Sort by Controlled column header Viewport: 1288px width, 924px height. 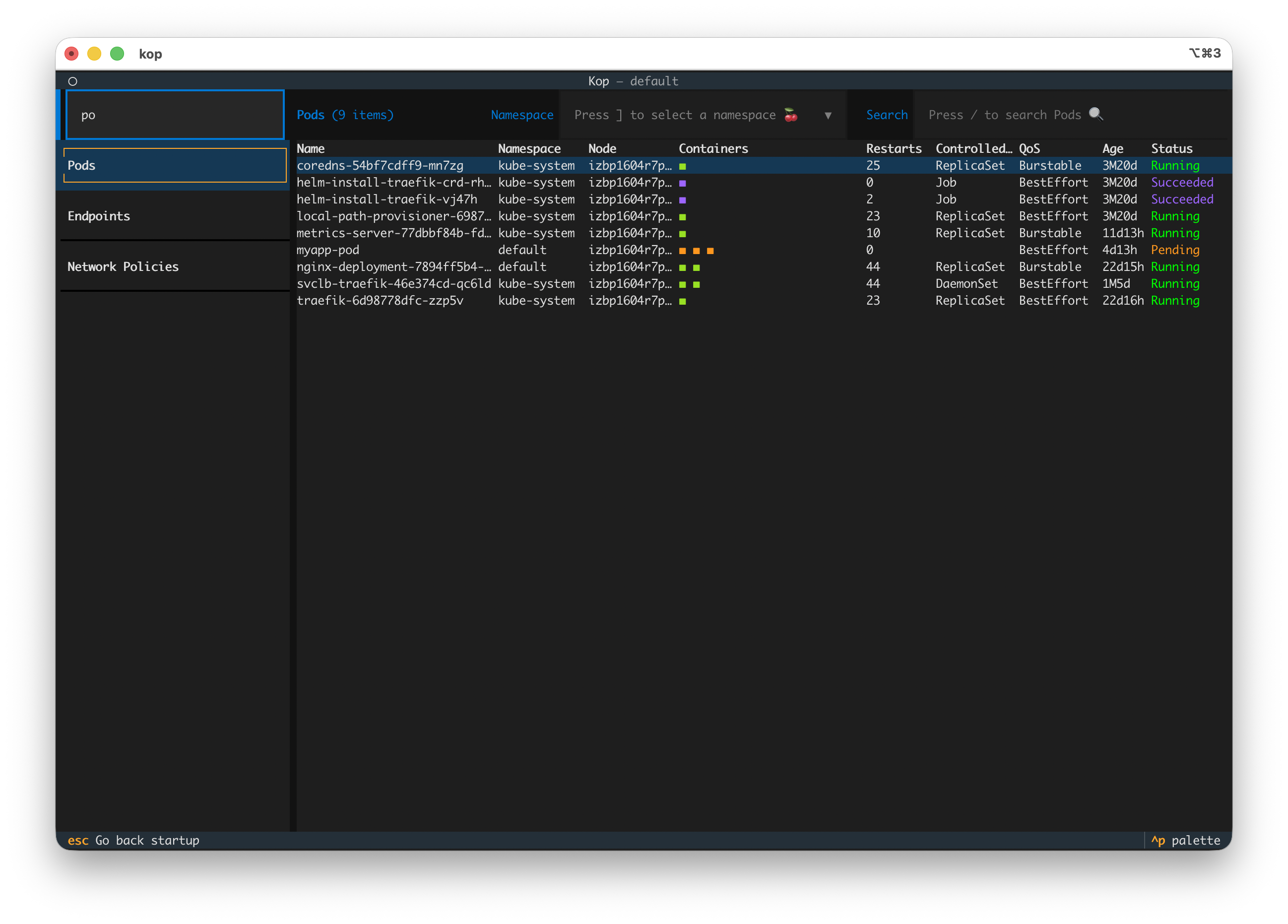pyautogui.click(x=973, y=149)
